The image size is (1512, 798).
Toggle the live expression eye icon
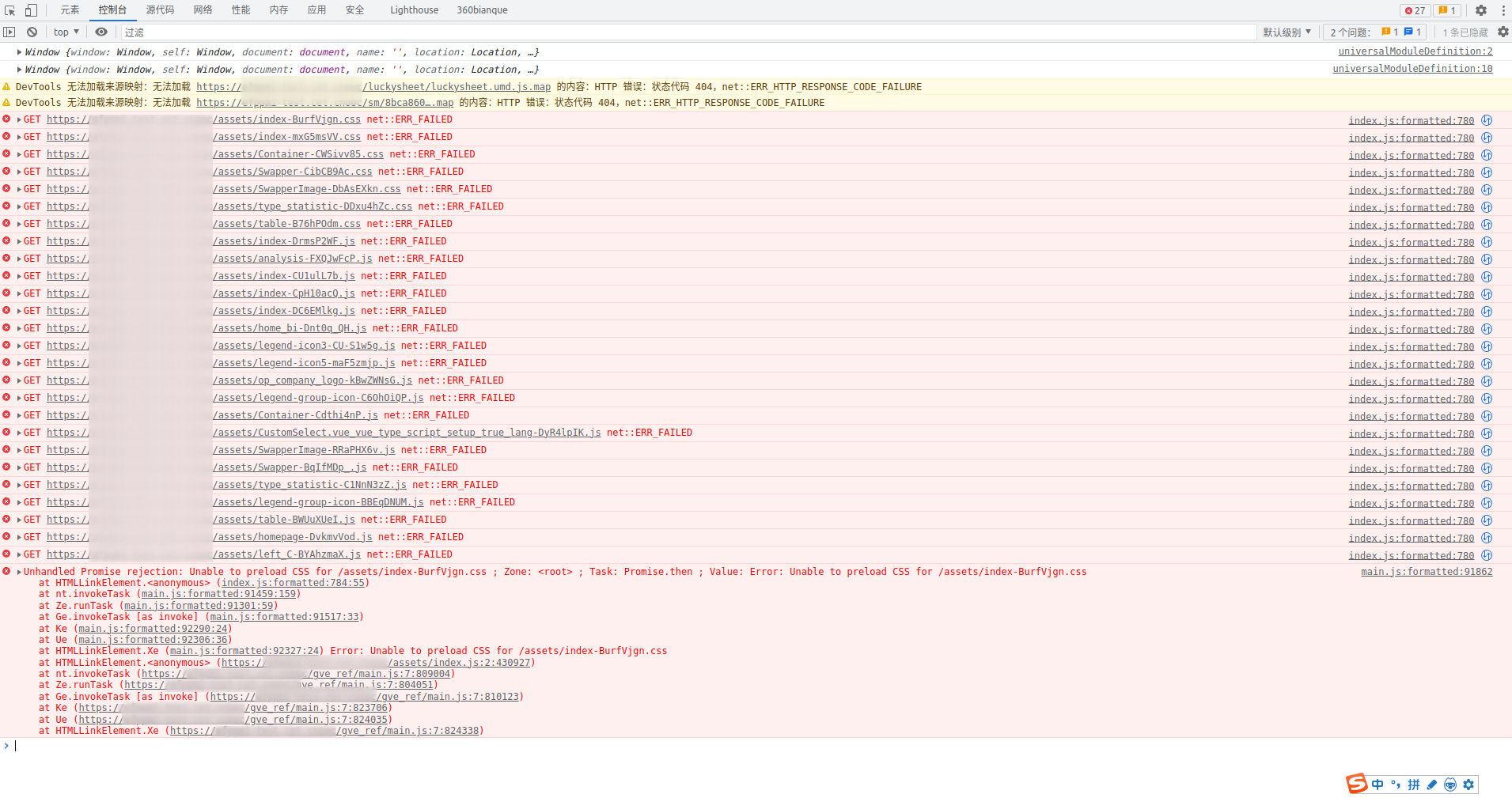tap(101, 32)
